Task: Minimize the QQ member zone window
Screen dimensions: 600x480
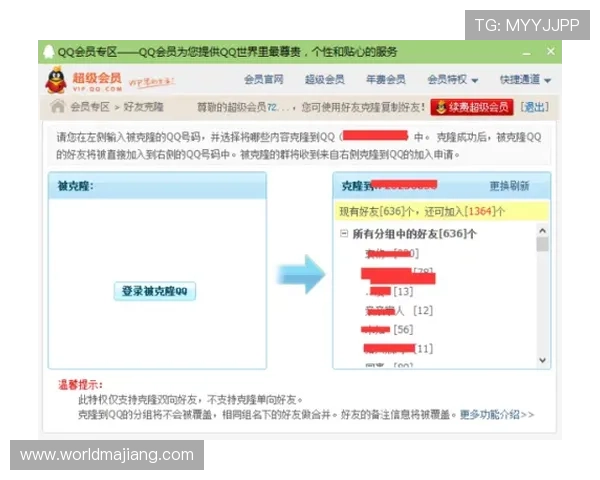Action: tap(527, 53)
